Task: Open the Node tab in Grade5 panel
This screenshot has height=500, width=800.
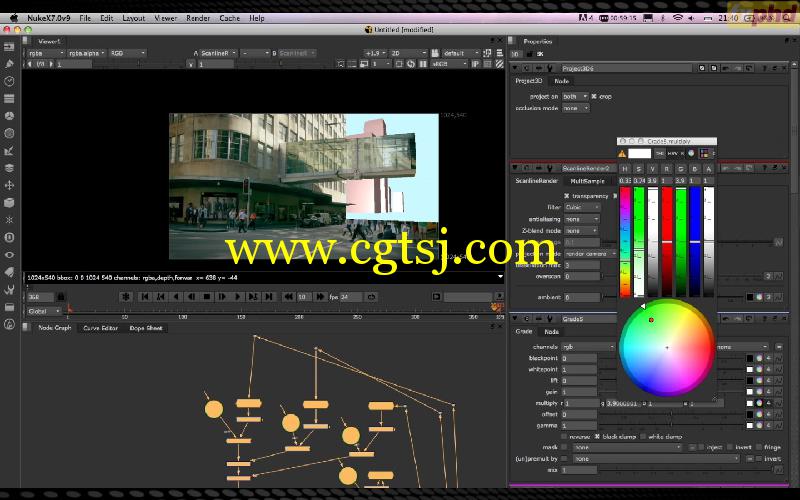Action: point(552,332)
